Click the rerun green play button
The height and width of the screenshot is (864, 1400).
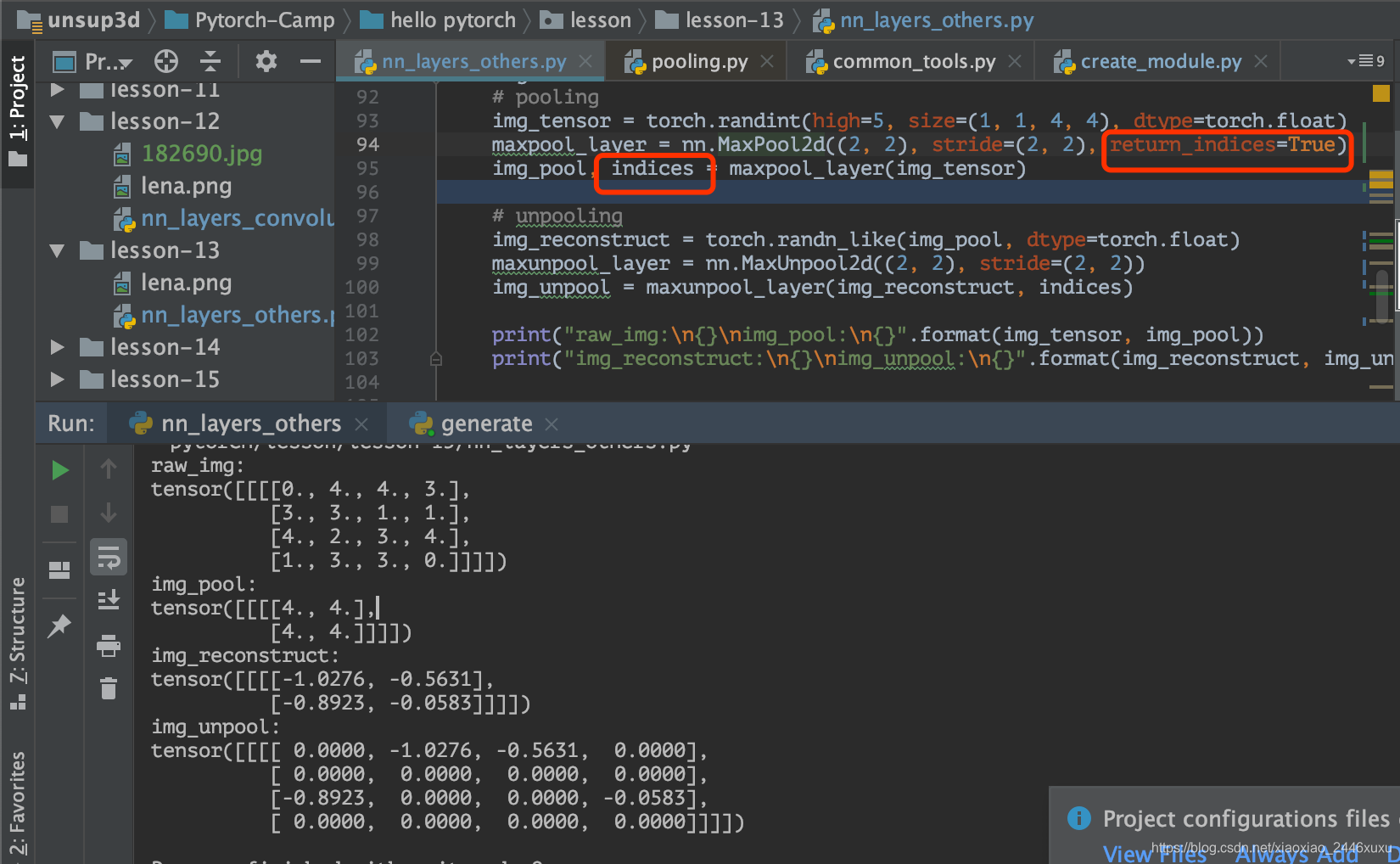coord(59,470)
